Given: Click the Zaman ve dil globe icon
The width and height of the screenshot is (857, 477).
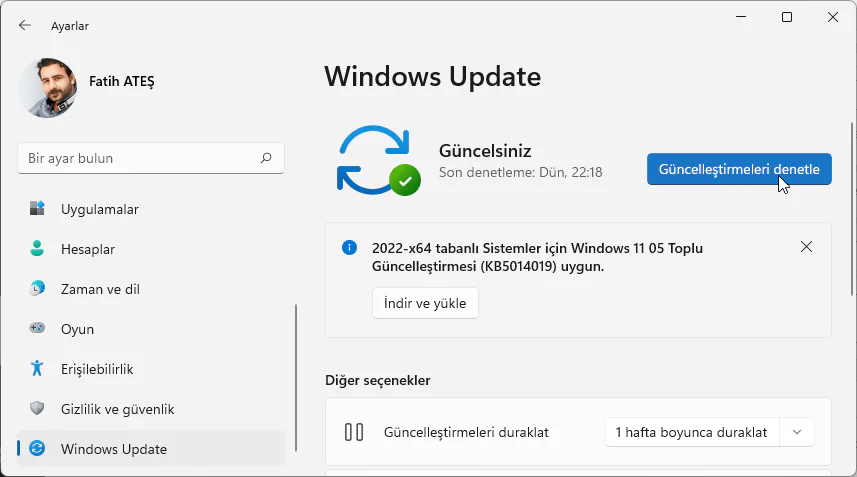Looking at the screenshot, I should coord(38,289).
